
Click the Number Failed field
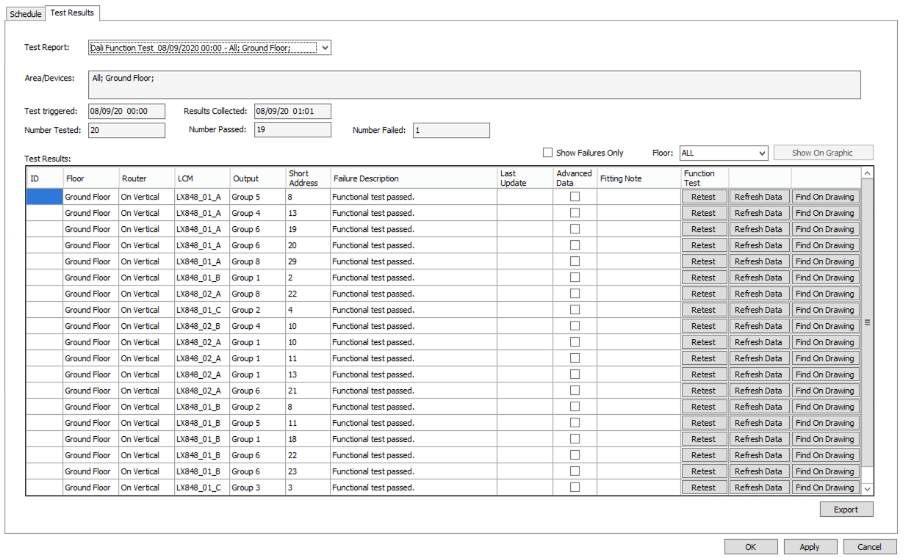450,129
